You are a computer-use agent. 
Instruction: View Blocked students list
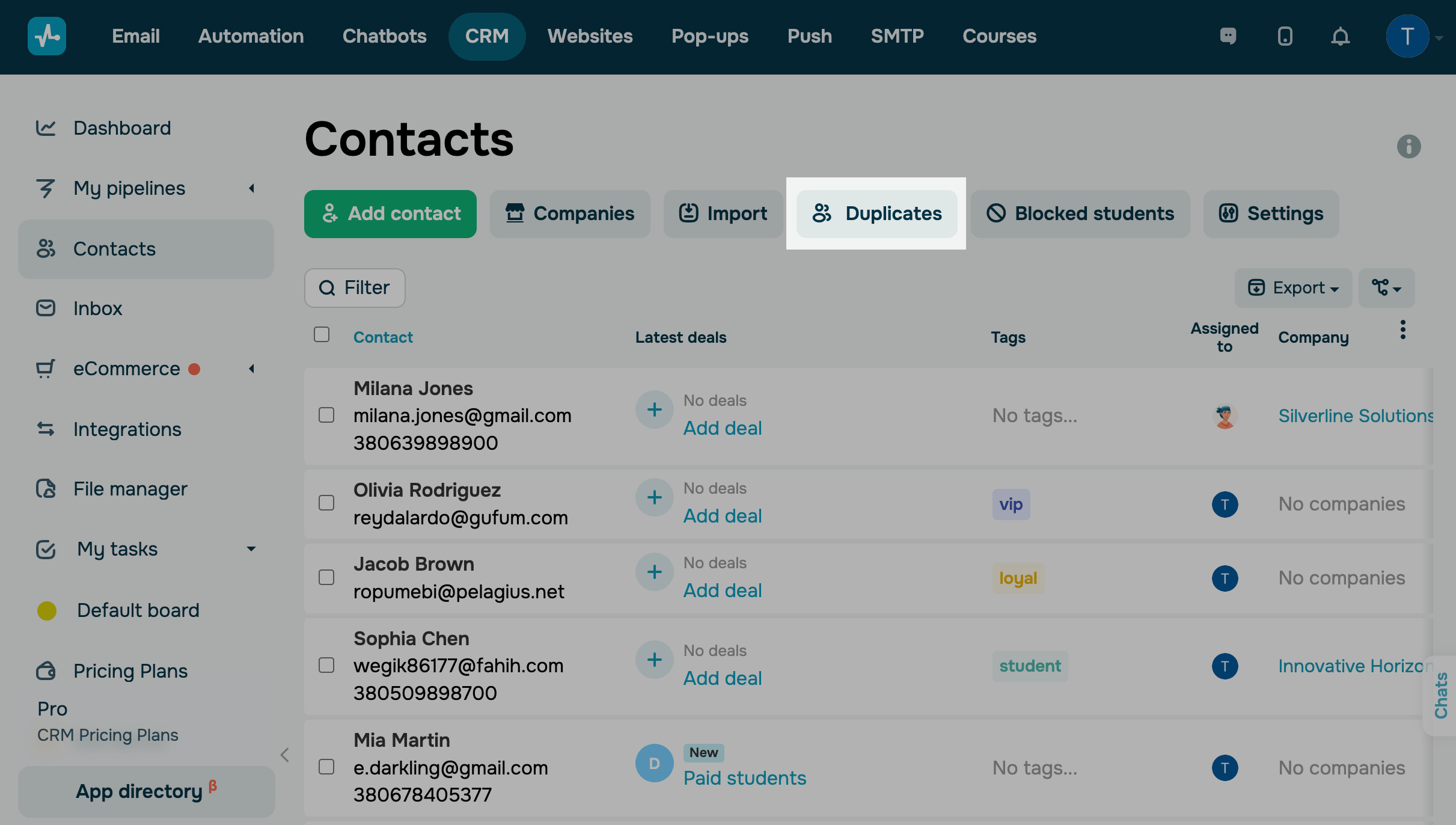tap(1080, 213)
